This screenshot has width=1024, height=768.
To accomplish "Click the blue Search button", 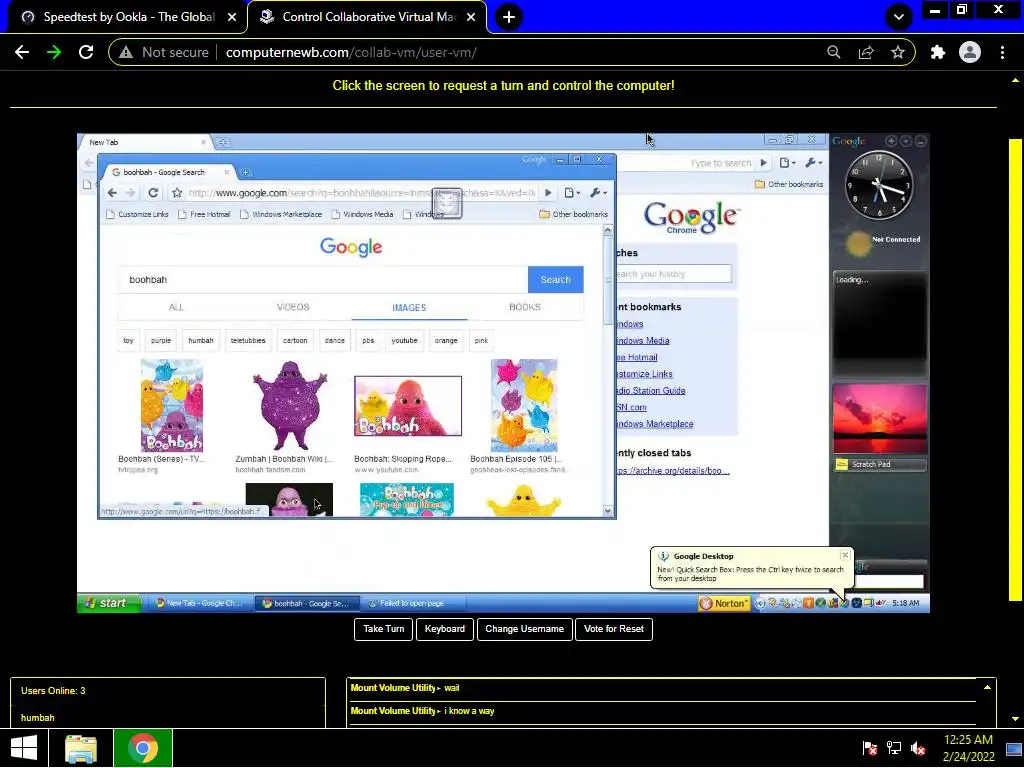I will 555,280.
